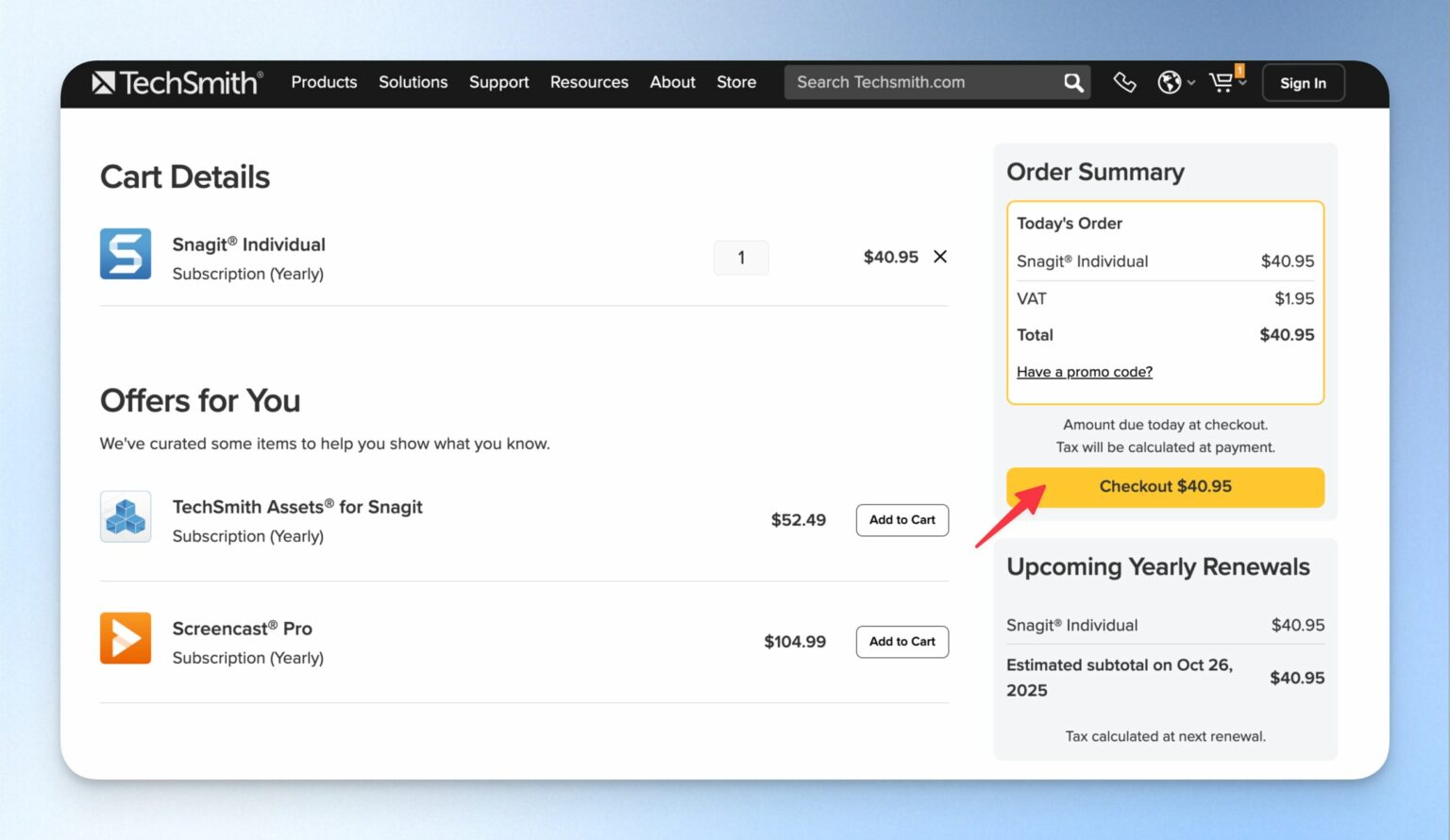Click the Screencast Pro product icon
Screen dimensions: 1450x840
126,638
